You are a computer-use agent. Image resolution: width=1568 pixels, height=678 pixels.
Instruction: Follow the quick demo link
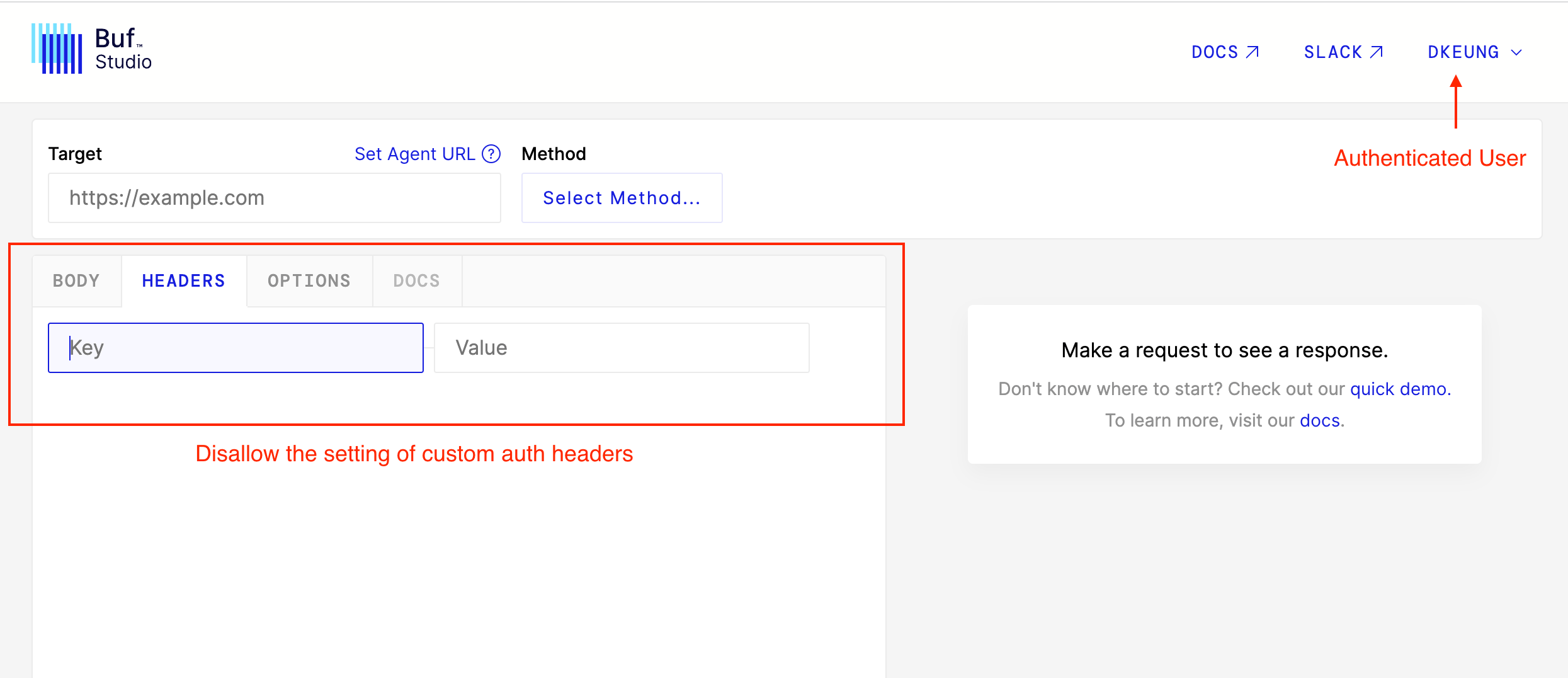[x=1400, y=389]
